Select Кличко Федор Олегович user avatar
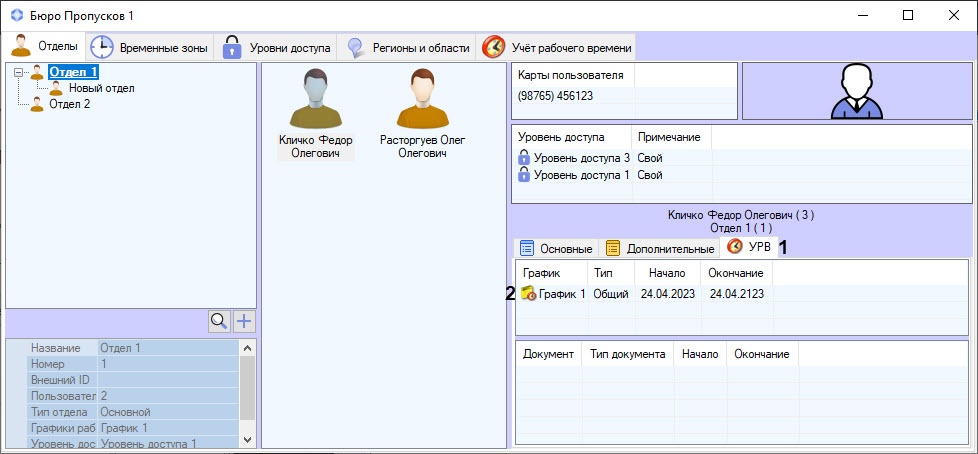Screen dimensions: 978x454 point(316,100)
